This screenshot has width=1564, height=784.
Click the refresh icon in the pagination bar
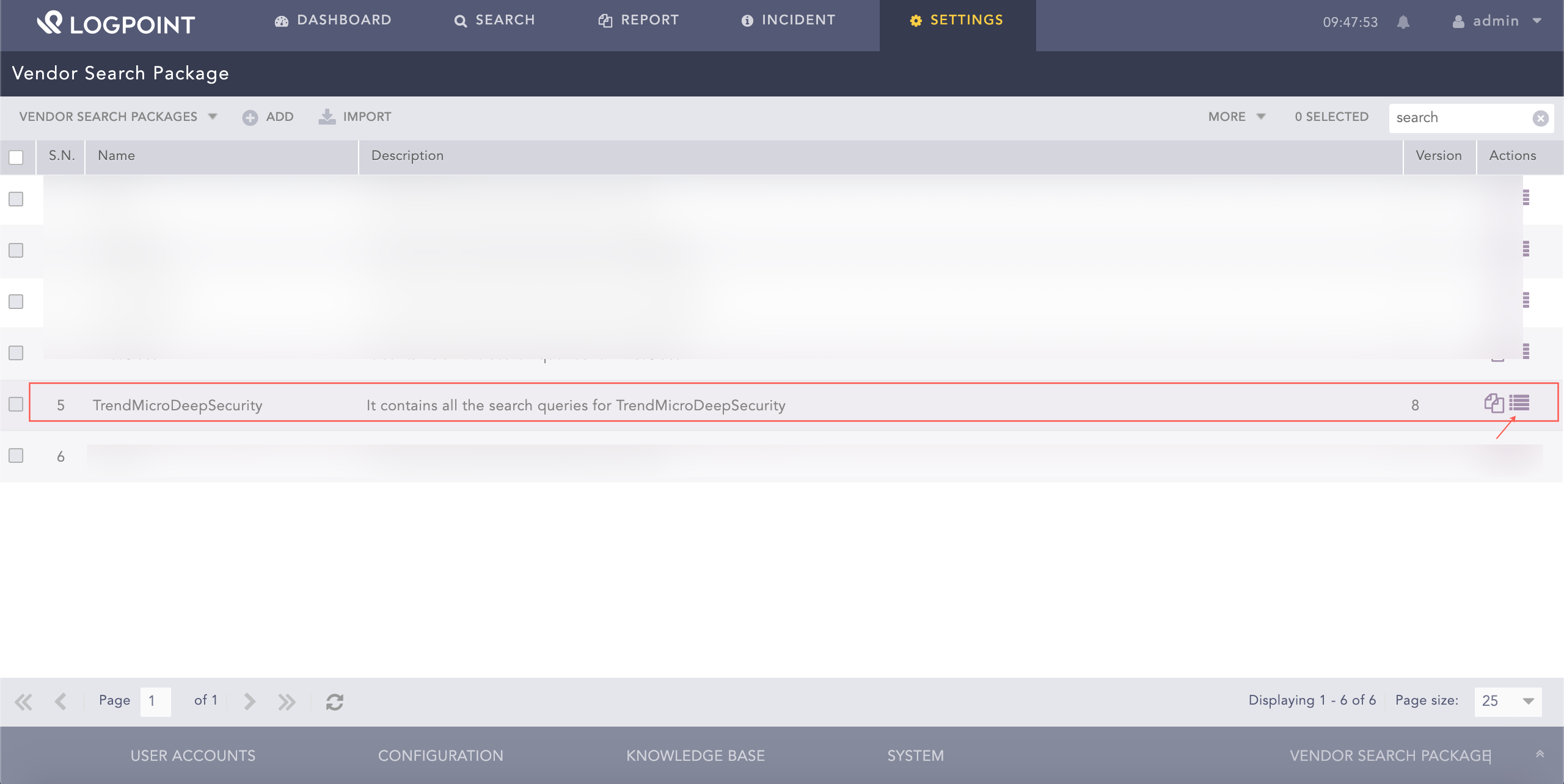(x=335, y=701)
